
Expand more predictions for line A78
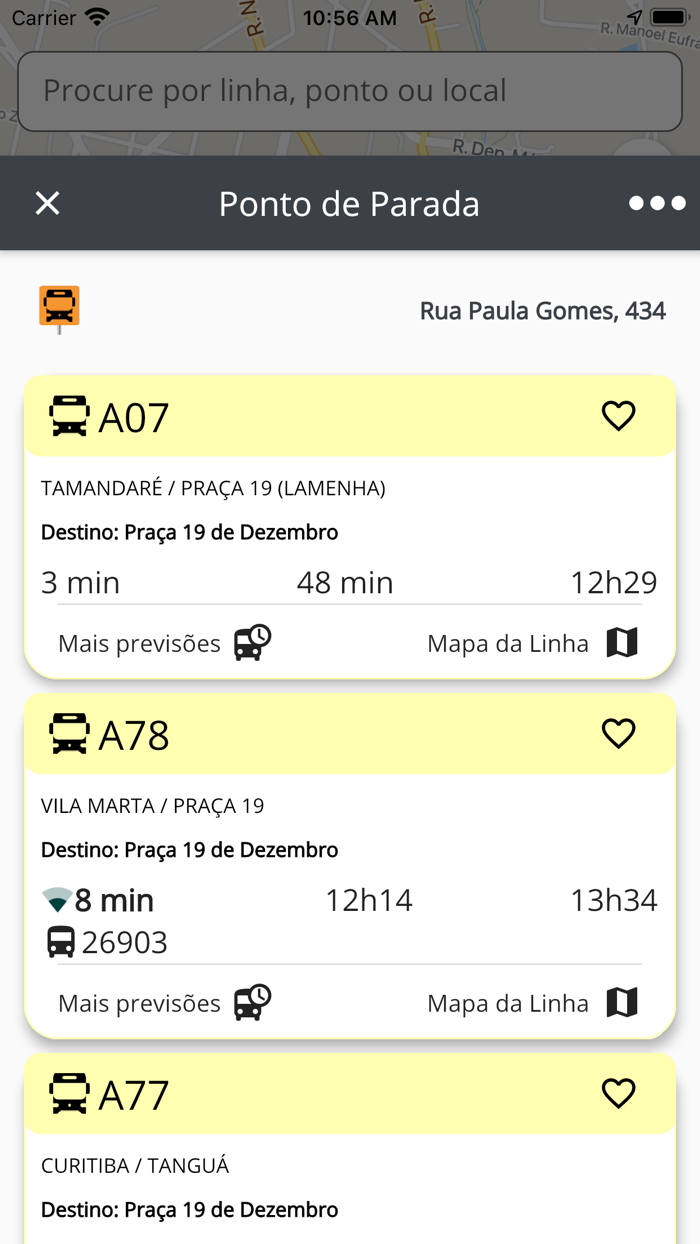point(139,1003)
